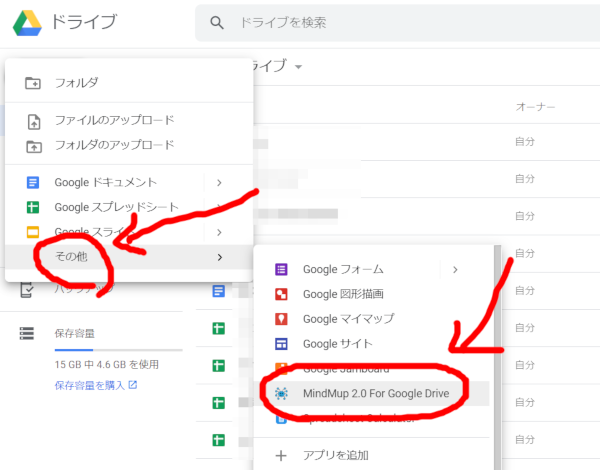This screenshot has height=470, width=600.
Task: Select the フォルダ menu entry
Action: click(x=77, y=83)
